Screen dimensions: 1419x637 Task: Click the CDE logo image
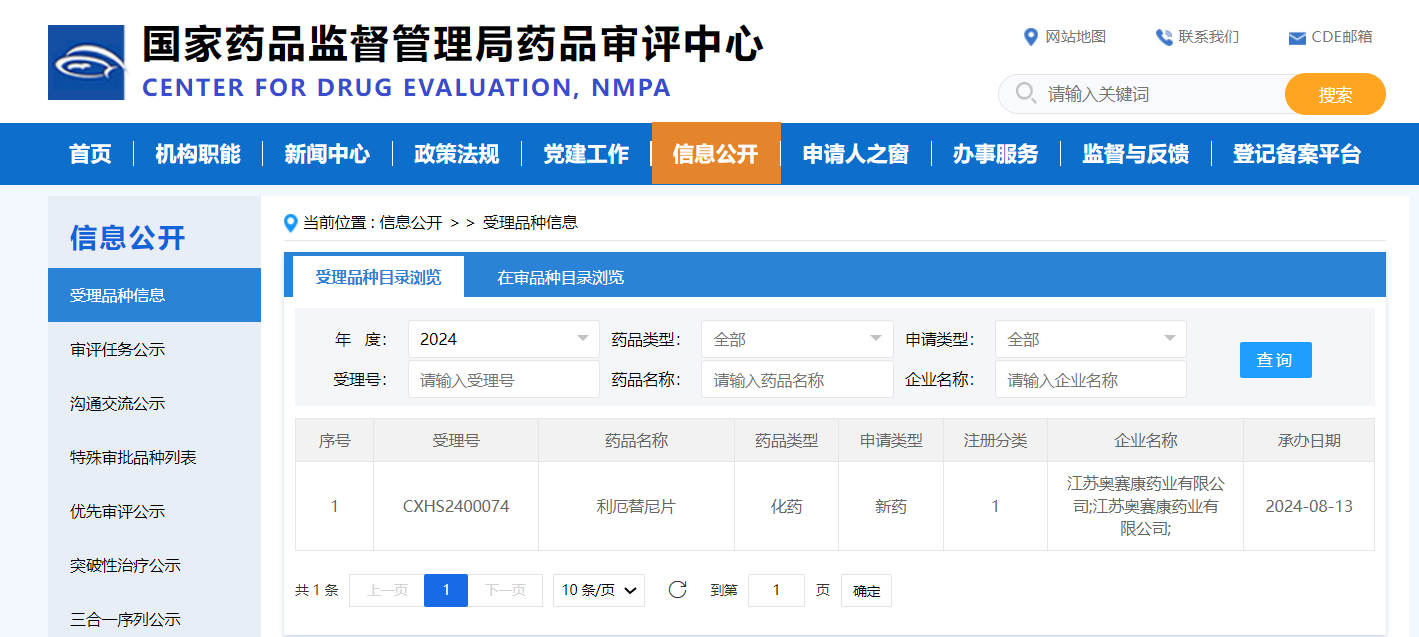tap(86, 62)
